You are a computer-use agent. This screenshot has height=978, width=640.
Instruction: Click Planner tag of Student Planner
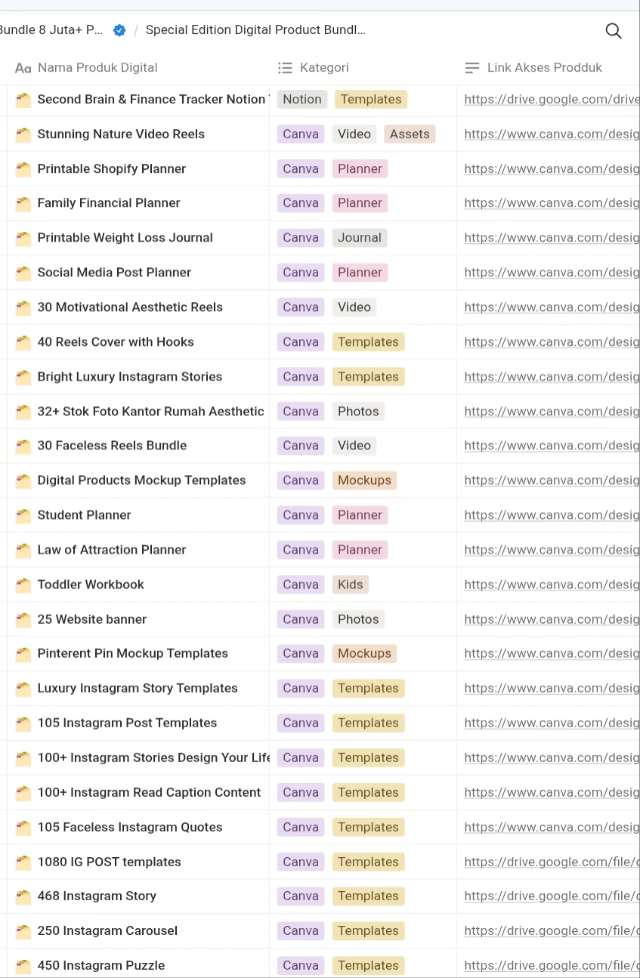(360, 515)
